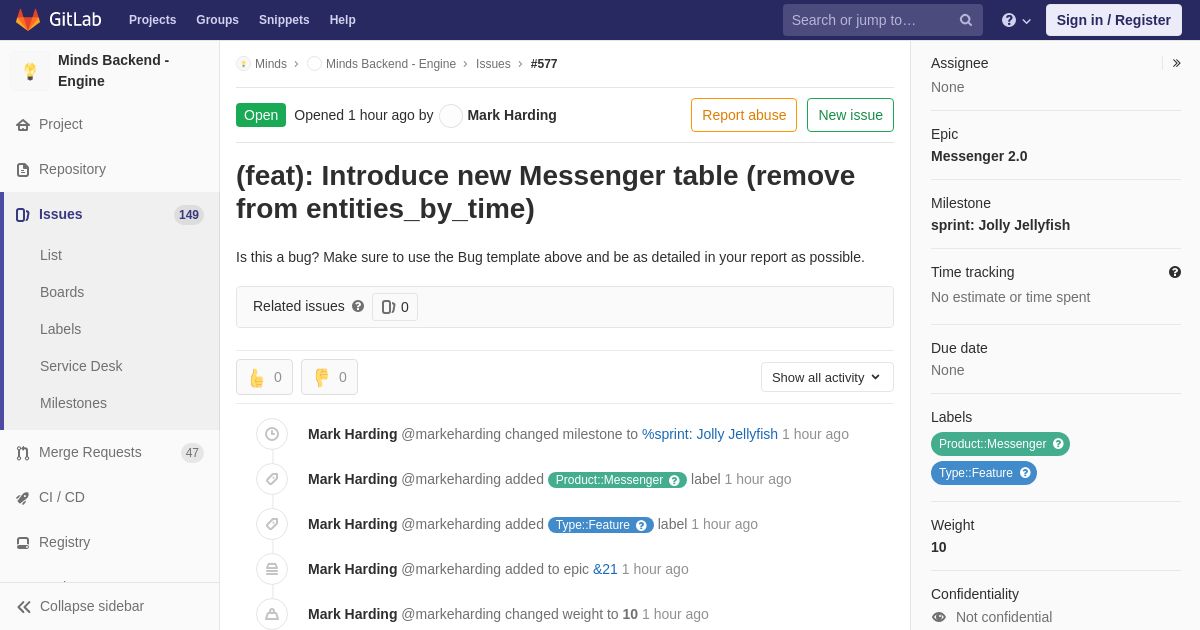Screen dimensions: 1200x630
Task: Open Milestones in the sidebar
Action: [73, 403]
